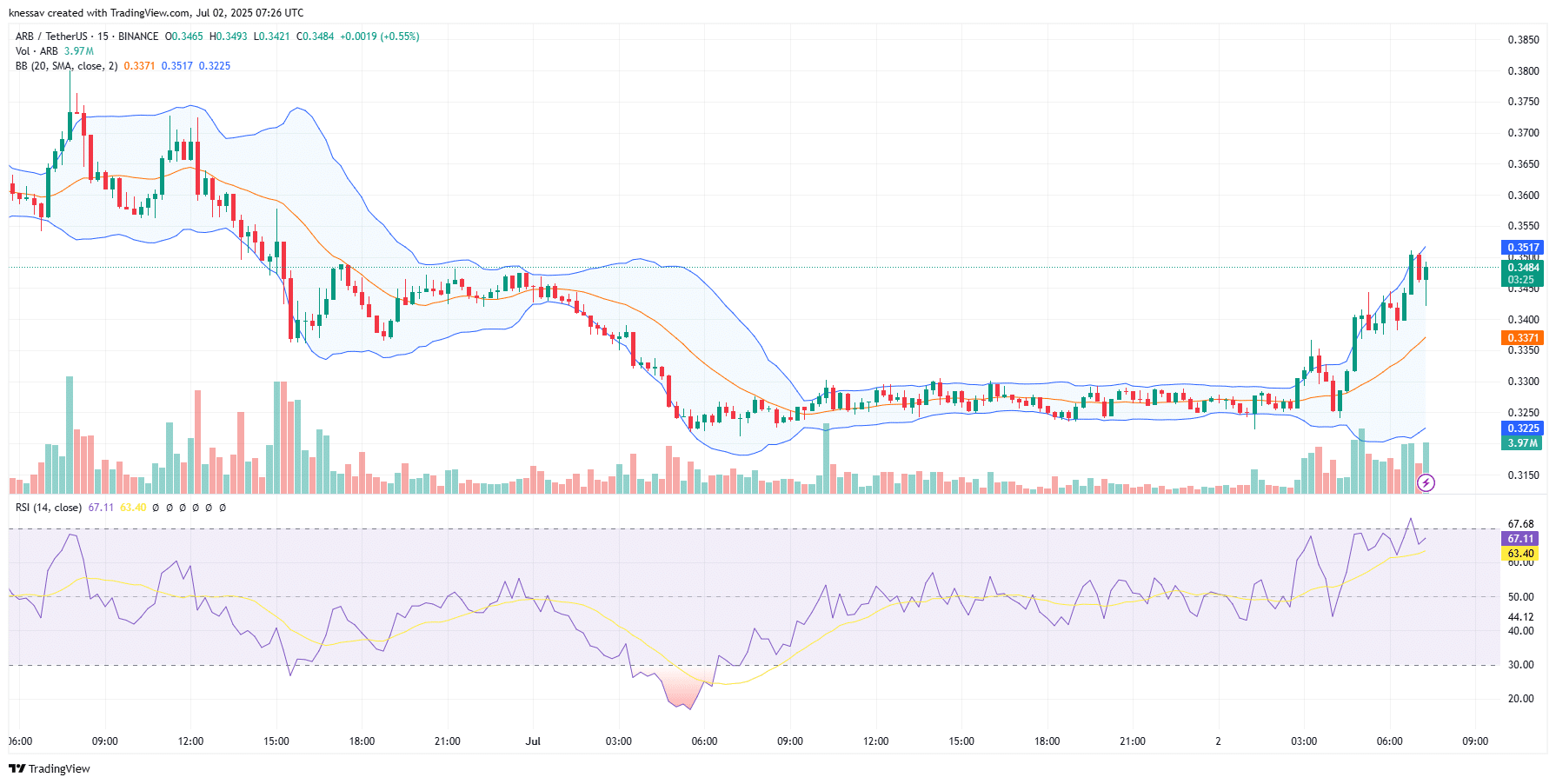Image resolution: width=1556 pixels, height=784 pixels.
Task: Click the 50.00 RSI scale tick
Action: pos(1520,597)
